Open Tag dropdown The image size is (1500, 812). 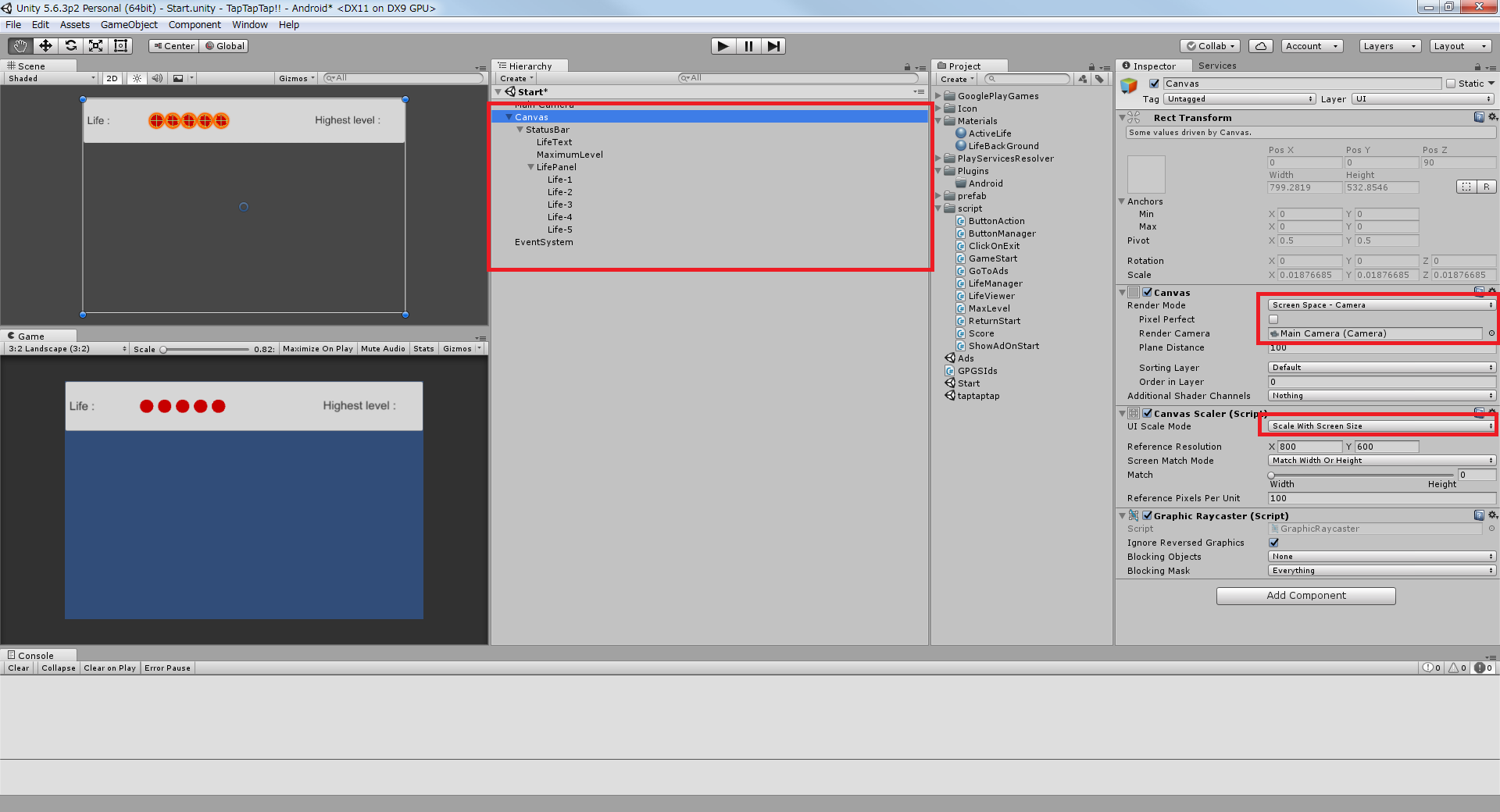click(1240, 99)
